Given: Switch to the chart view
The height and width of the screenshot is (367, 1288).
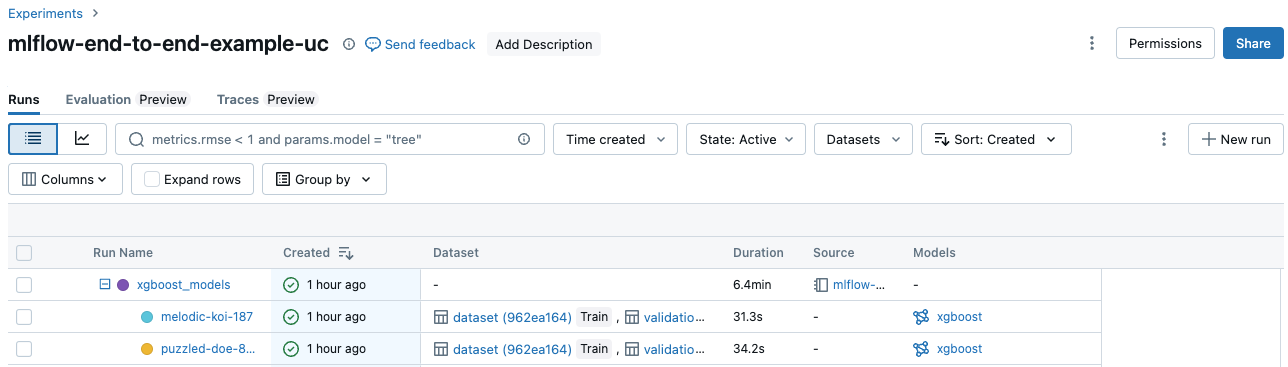Looking at the screenshot, I should 82,139.
